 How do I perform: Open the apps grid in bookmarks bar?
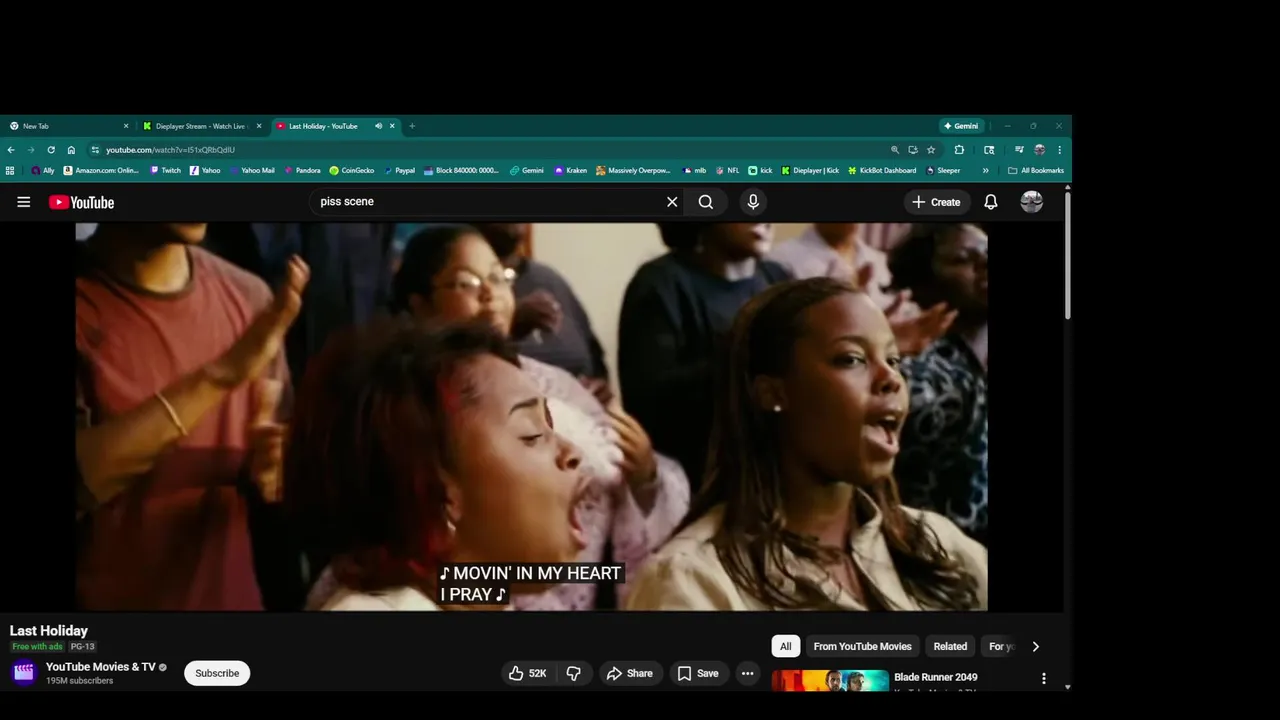[10, 171]
